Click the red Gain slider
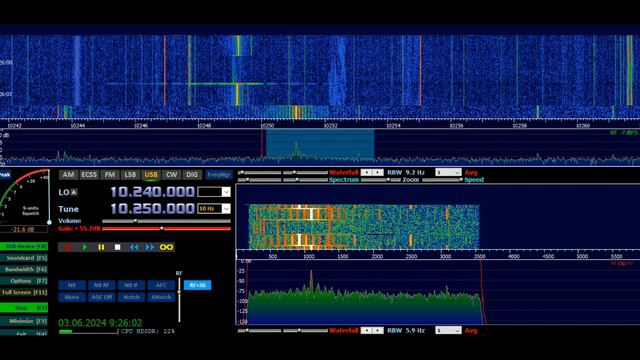 tap(166, 229)
